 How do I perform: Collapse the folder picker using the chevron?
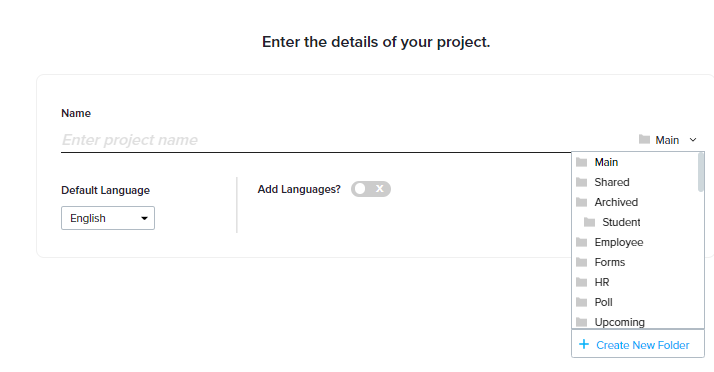tap(693, 140)
